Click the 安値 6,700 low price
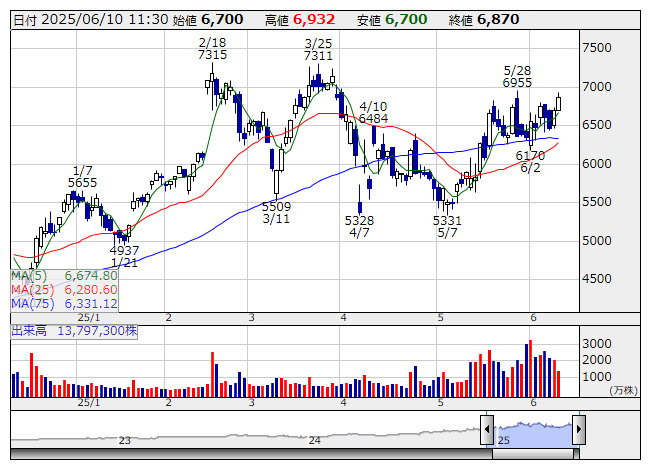 point(392,20)
